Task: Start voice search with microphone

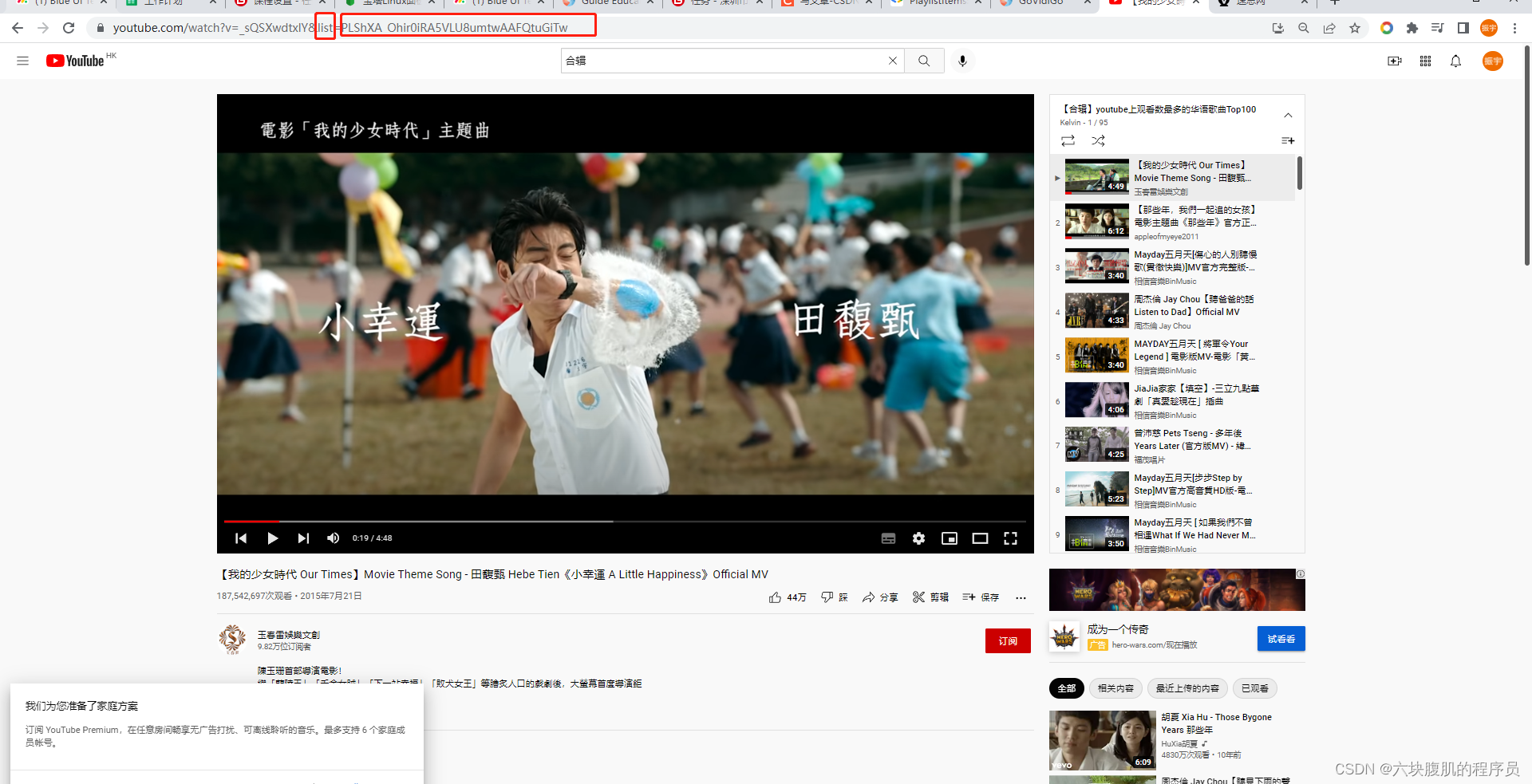Action: 962,61
